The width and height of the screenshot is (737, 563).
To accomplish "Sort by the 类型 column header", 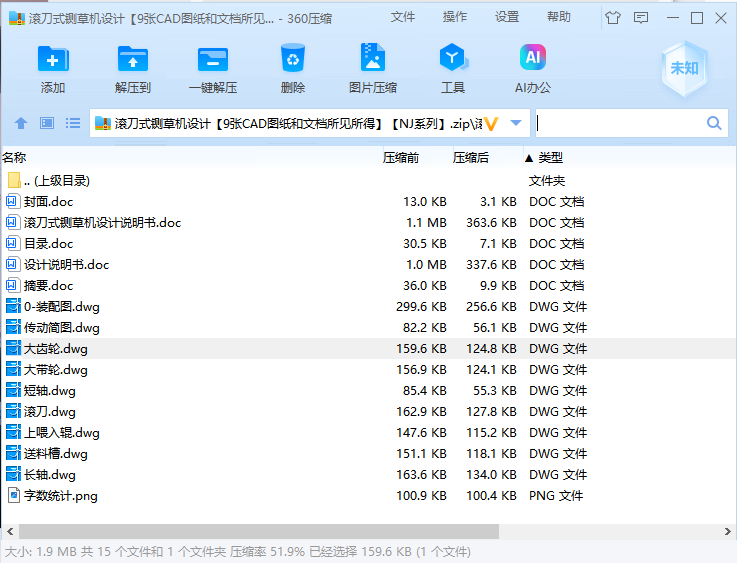I will coord(550,157).
